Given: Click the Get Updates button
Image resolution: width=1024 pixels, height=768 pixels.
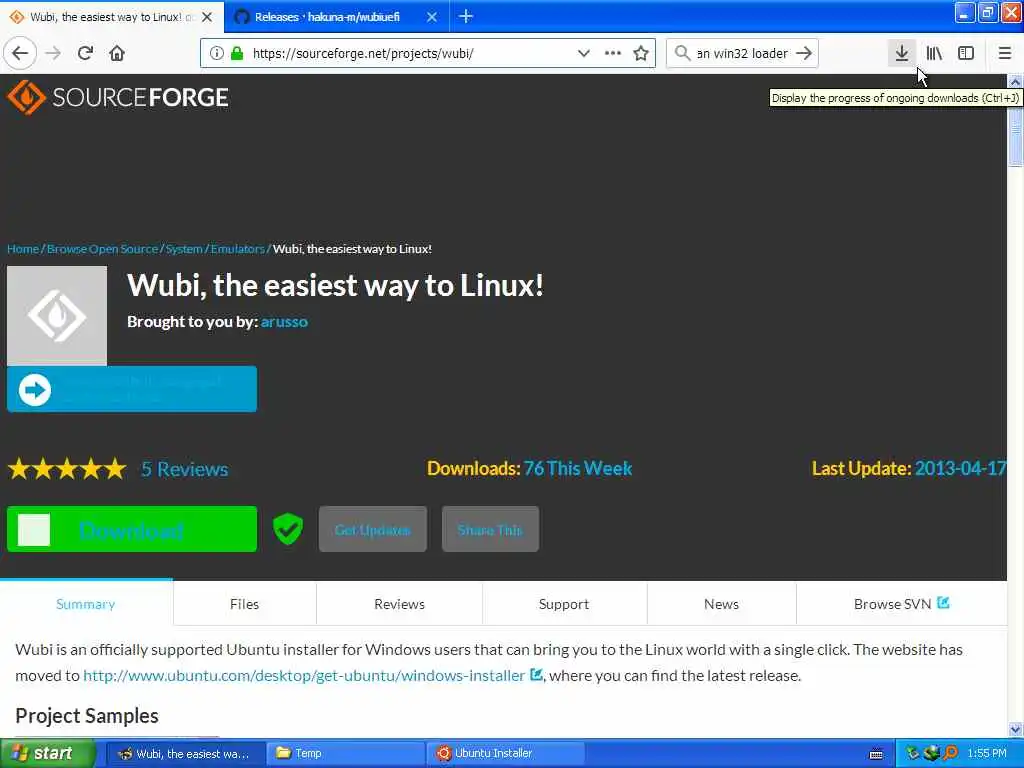Looking at the screenshot, I should click(373, 529).
